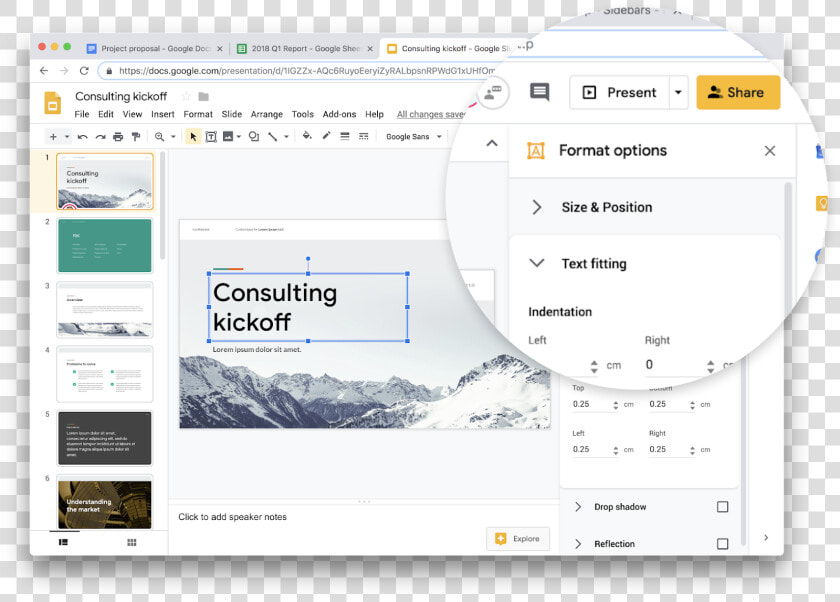This screenshot has height=602, width=840.
Task: Expand the Reflection section
Action: [578, 544]
